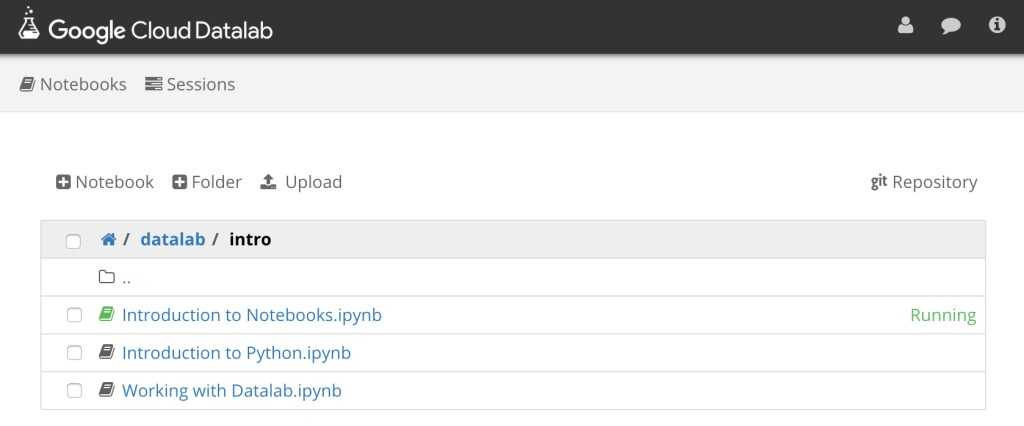The height and width of the screenshot is (426, 1024).
Task: Switch to the Sessions tab
Action: (x=190, y=84)
